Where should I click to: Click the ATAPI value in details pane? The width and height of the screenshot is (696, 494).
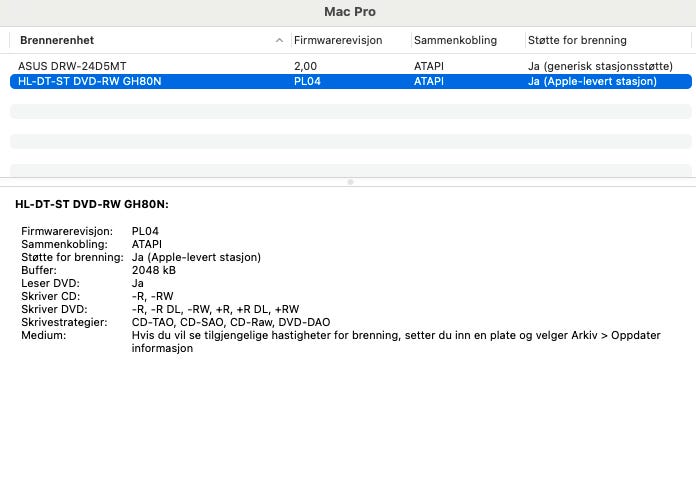(146, 244)
